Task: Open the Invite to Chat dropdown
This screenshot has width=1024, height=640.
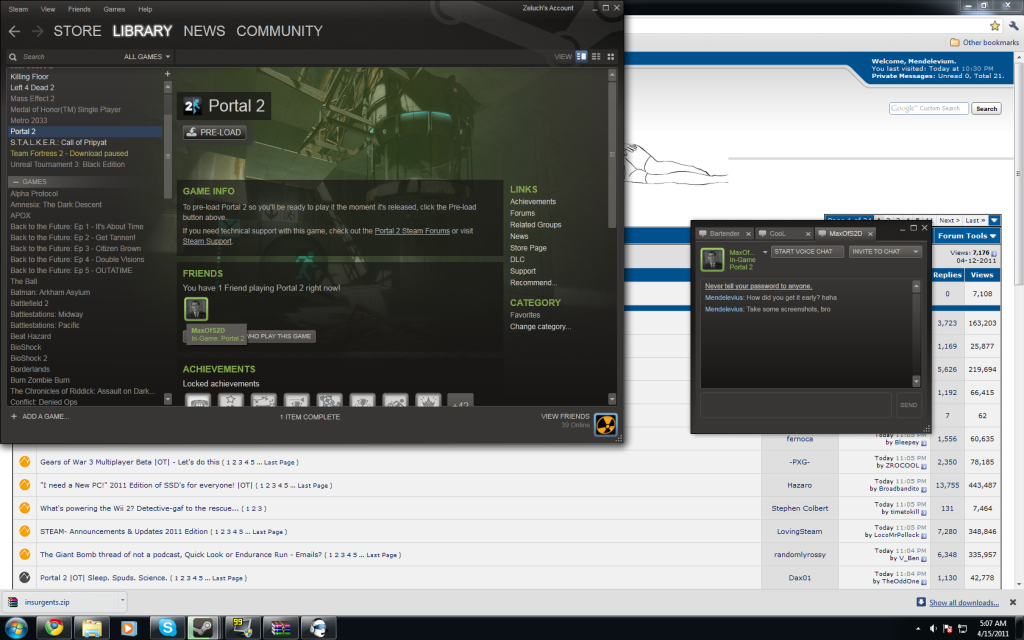Action: click(885, 251)
